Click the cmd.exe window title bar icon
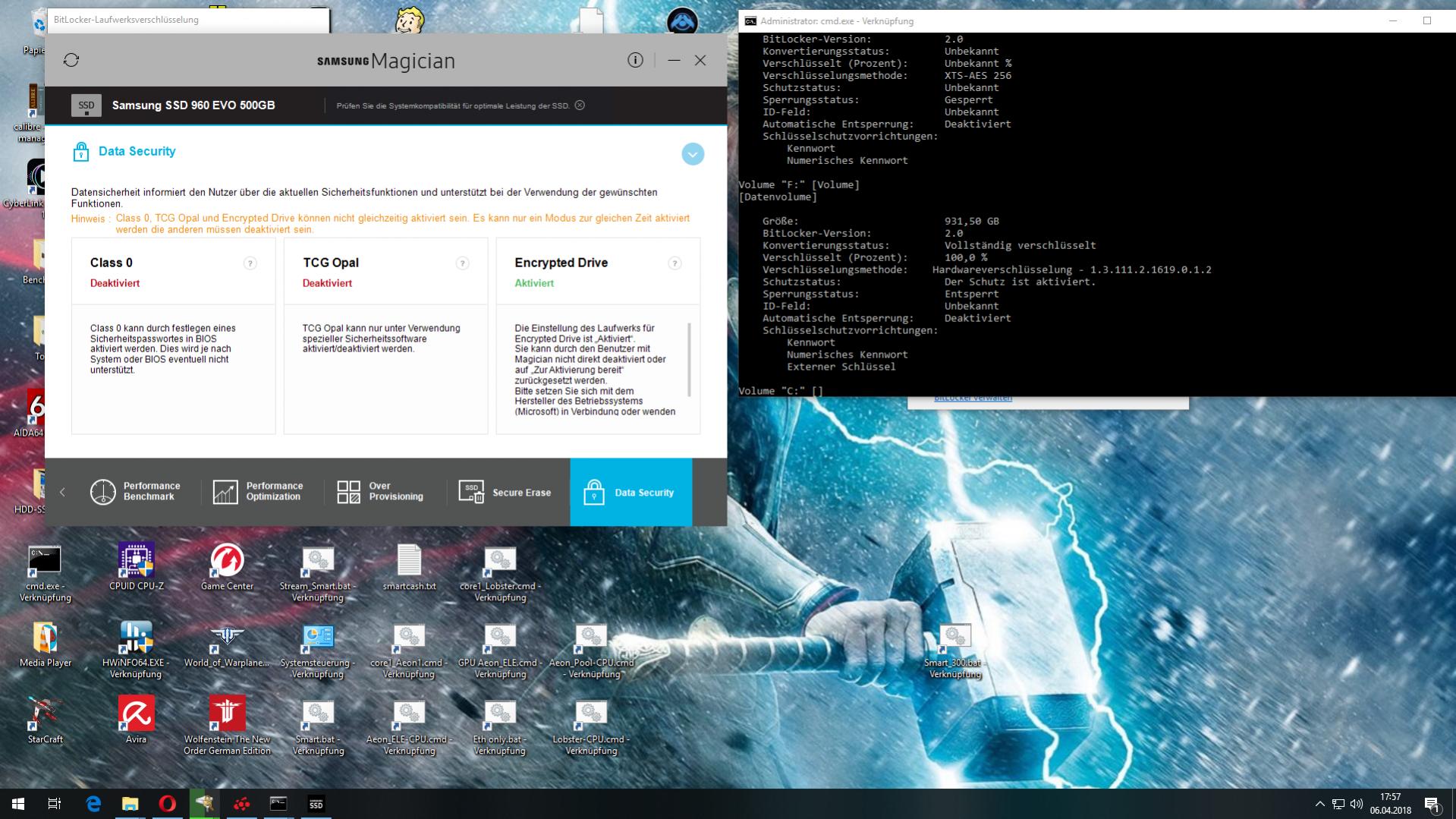Screen dimensions: 1456x819 (750, 21)
